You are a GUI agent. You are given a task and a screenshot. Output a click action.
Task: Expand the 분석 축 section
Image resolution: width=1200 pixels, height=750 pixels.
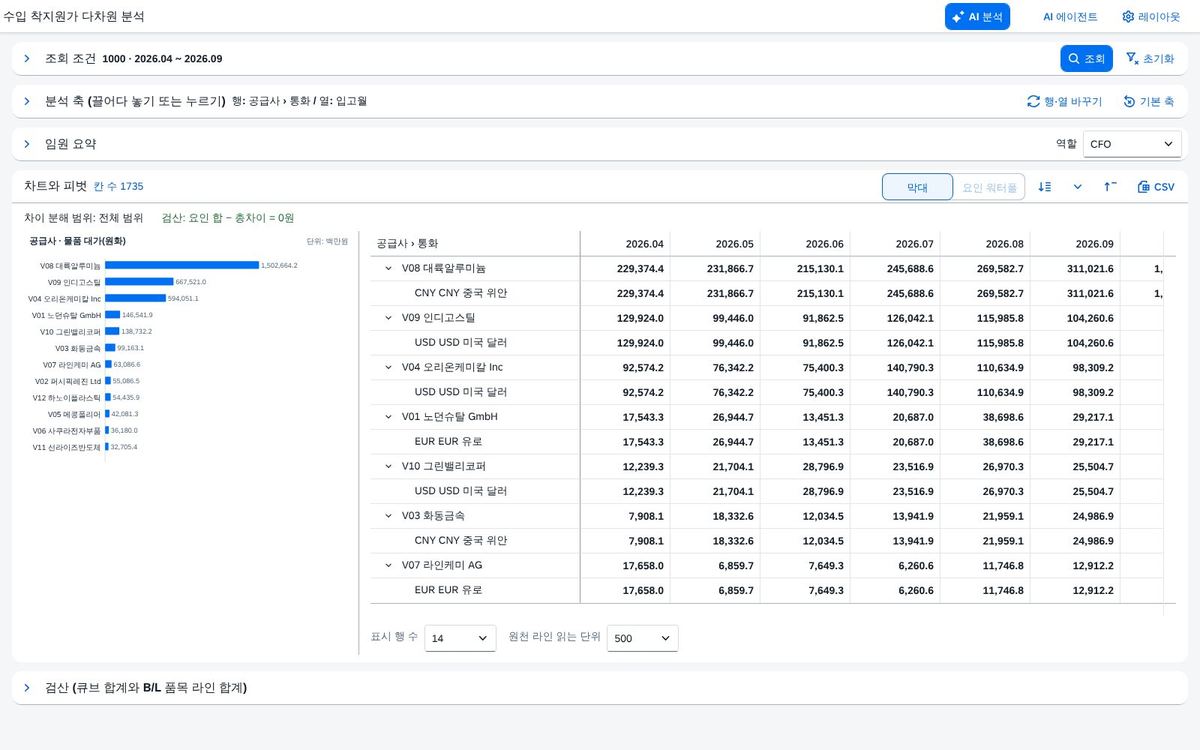tap(27, 101)
